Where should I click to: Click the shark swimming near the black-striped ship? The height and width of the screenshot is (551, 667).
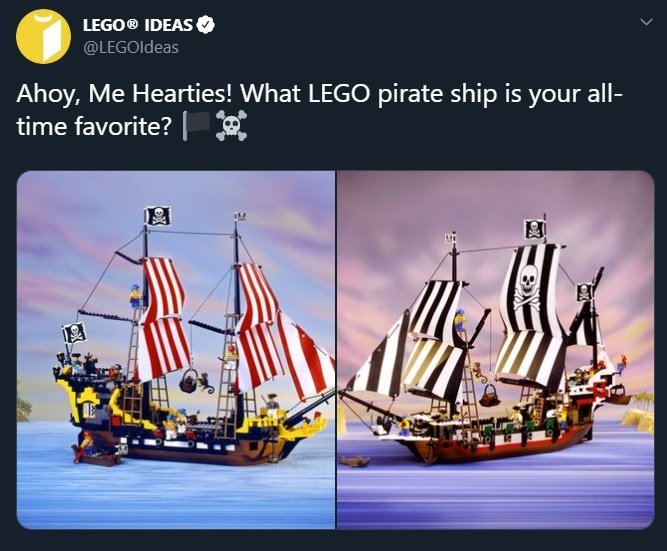pos(354,460)
